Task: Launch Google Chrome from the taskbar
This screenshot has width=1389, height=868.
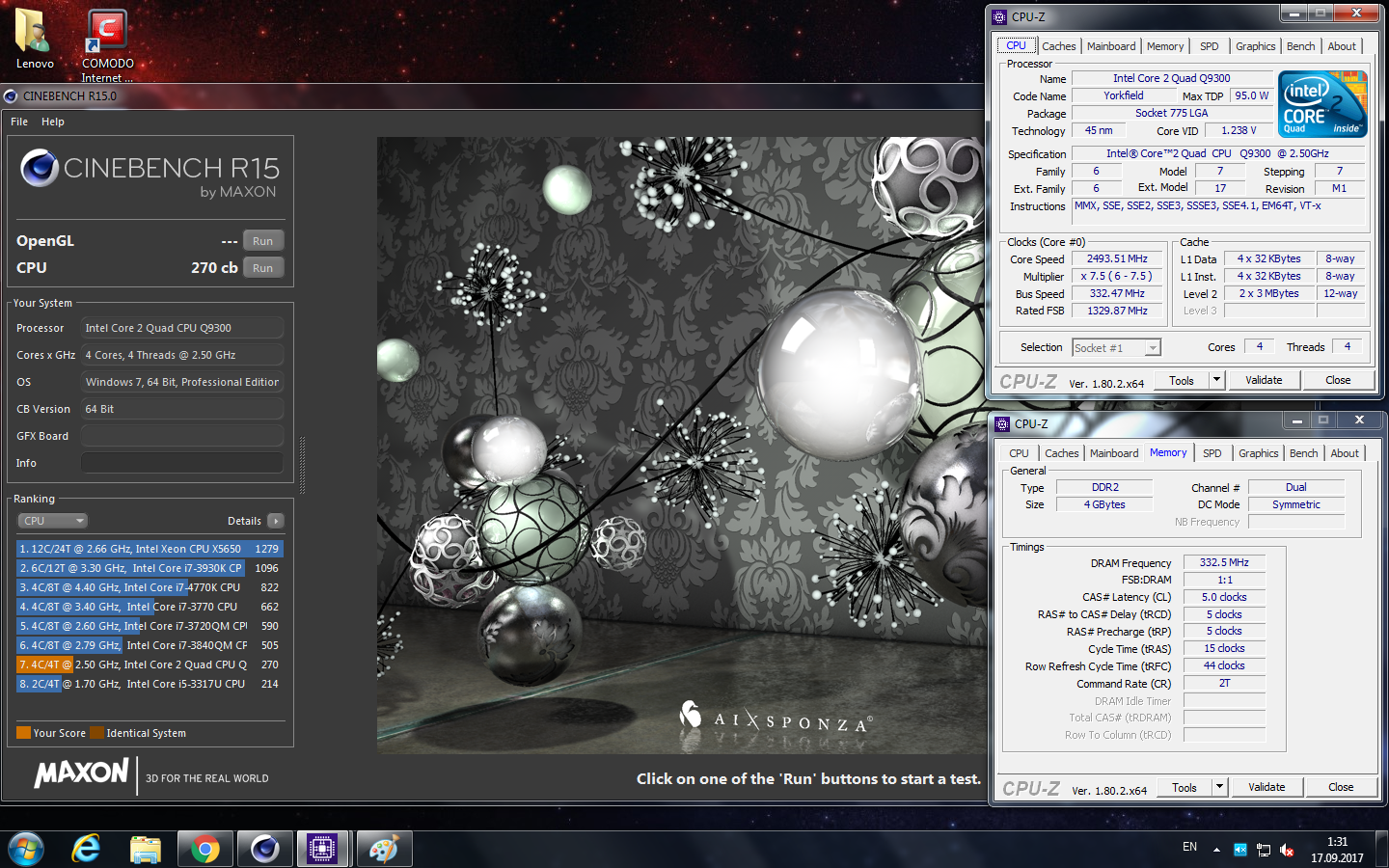Action: 204,849
